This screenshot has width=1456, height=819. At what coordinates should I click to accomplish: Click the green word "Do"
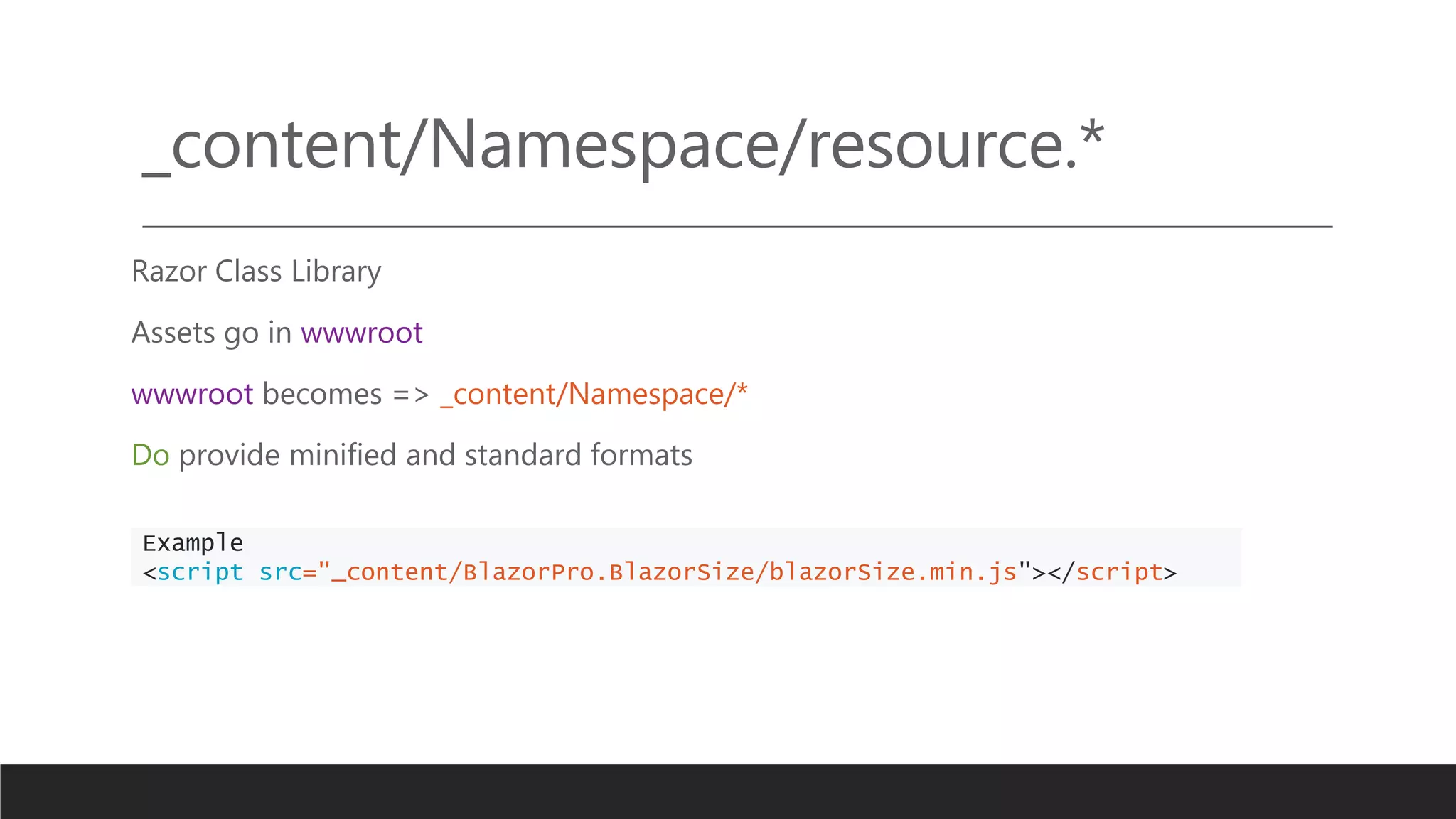click(x=150, y=455)
